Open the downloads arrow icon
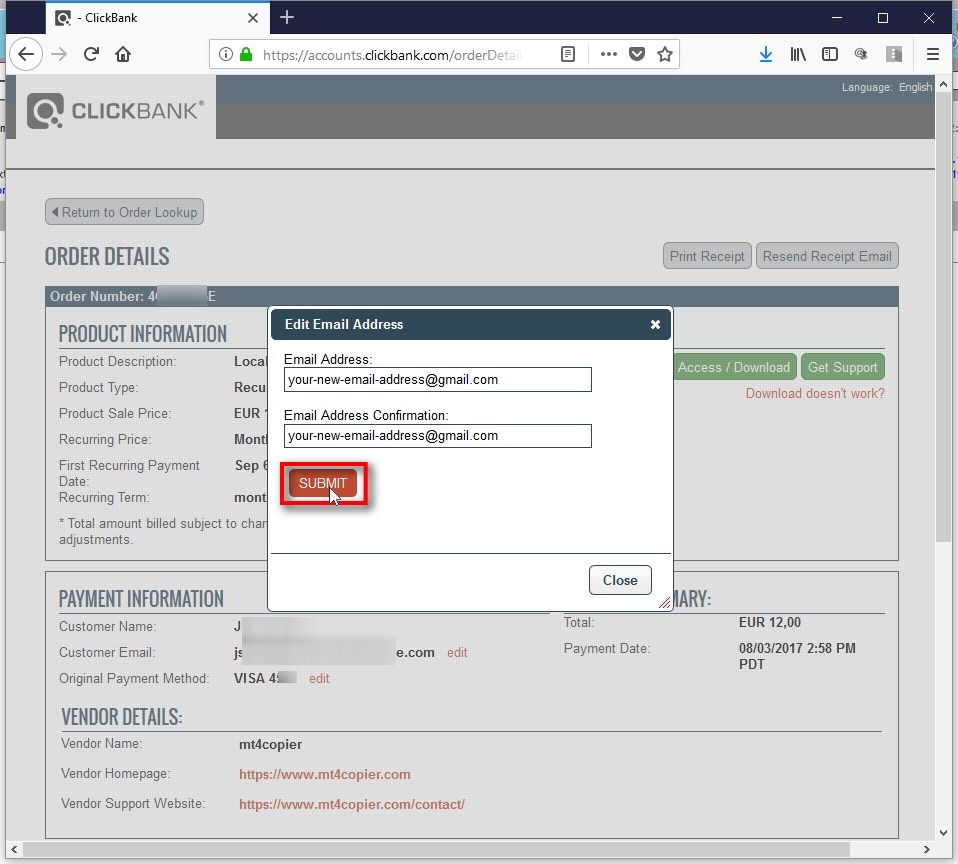958x864 pixels. pos(766,54)
